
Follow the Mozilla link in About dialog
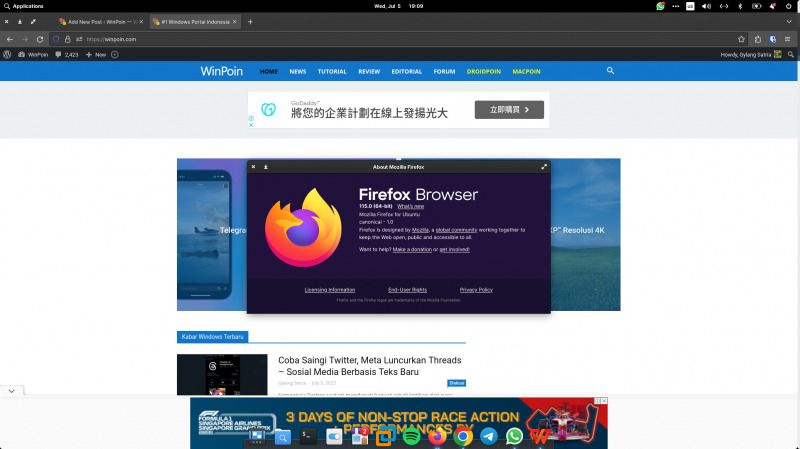pos(420,230)
